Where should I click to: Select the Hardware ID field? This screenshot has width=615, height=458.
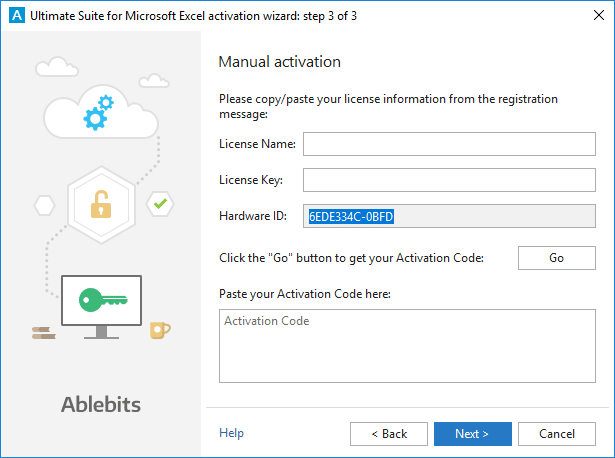tap(449, 216)
